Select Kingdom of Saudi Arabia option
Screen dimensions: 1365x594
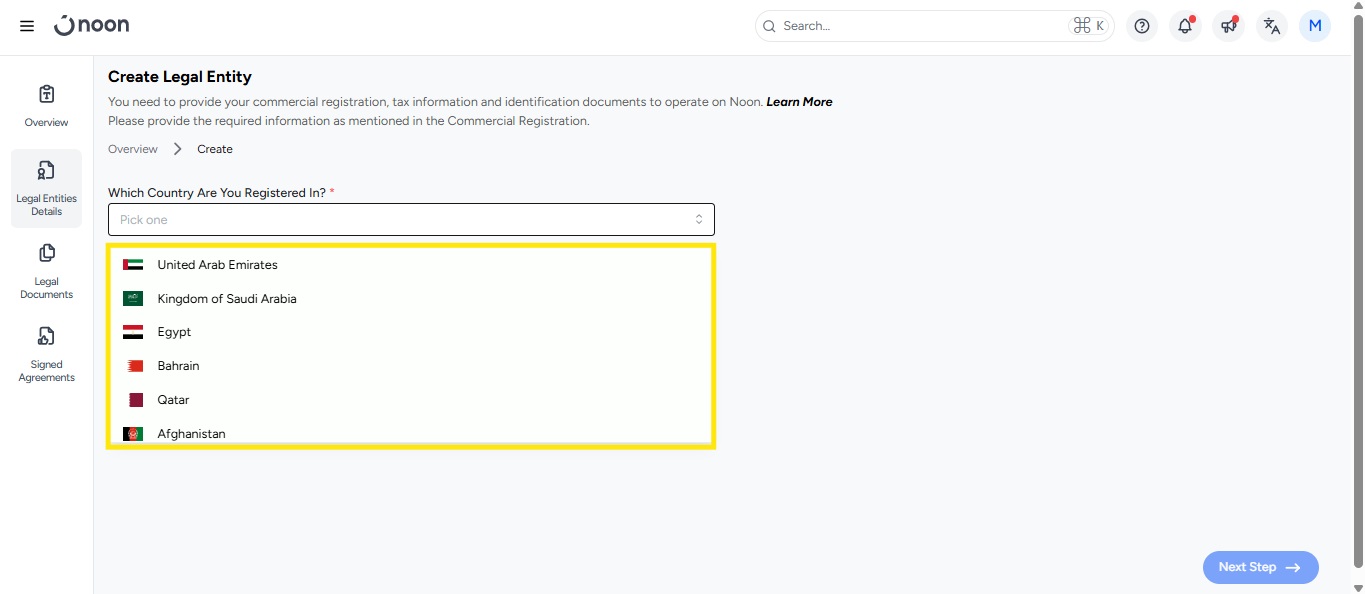pyautogui.click(x=410, y=299)
